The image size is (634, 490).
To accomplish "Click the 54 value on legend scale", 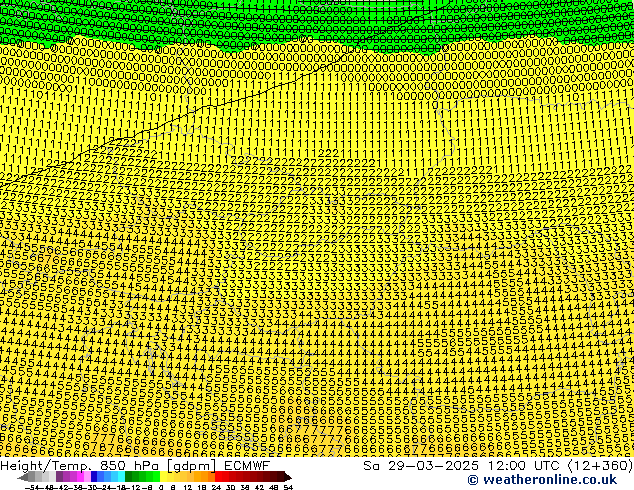I will click(x=288, y=486).
